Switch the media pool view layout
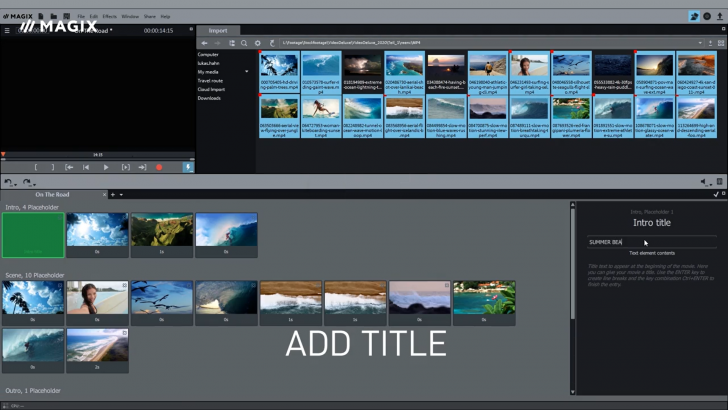This screenshot has height=410, width=728. pyautogui.click(x=721, y=43)
